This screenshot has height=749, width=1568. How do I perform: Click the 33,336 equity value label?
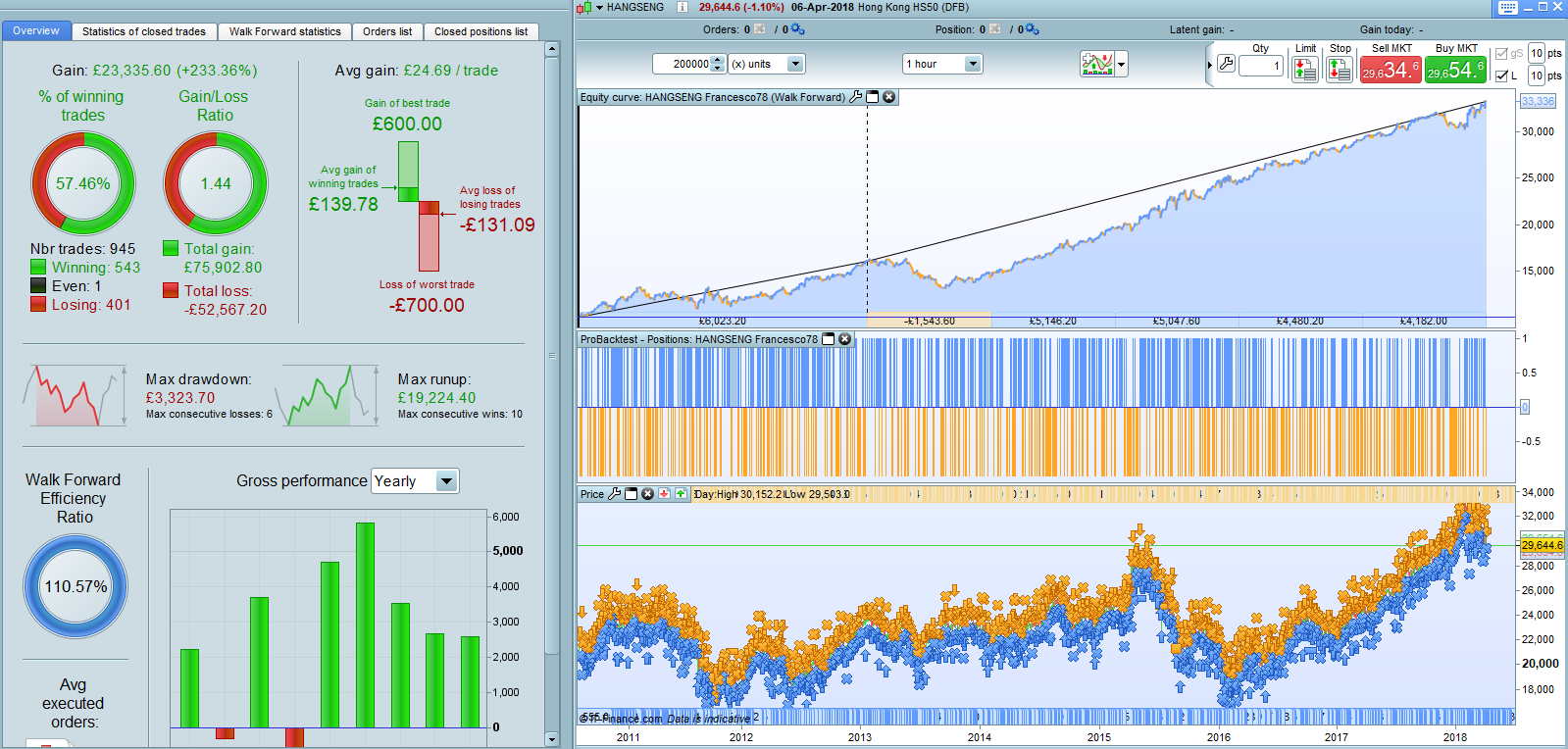[x=1538, y=101]
